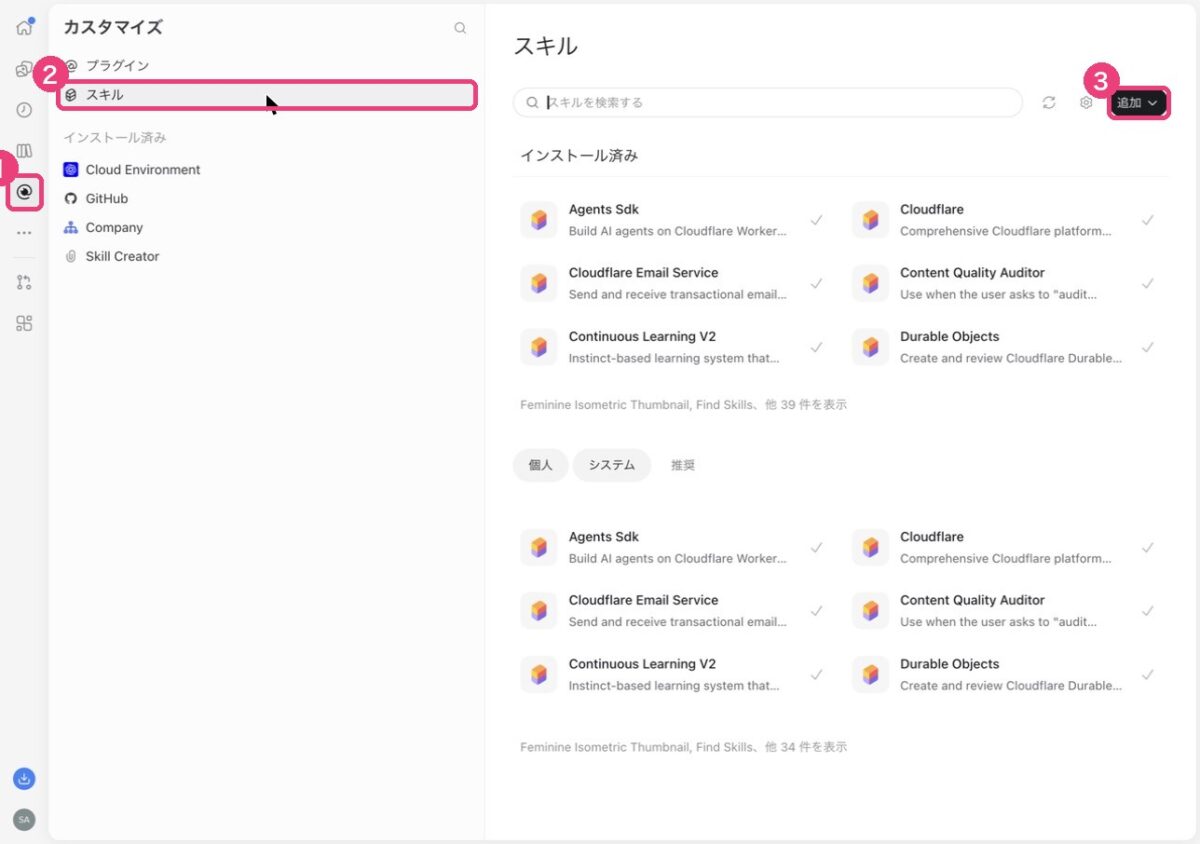
Task: Click the Agents Sdk icon under インストール済み
Action: pyautogui.click(x=539, y=220)
